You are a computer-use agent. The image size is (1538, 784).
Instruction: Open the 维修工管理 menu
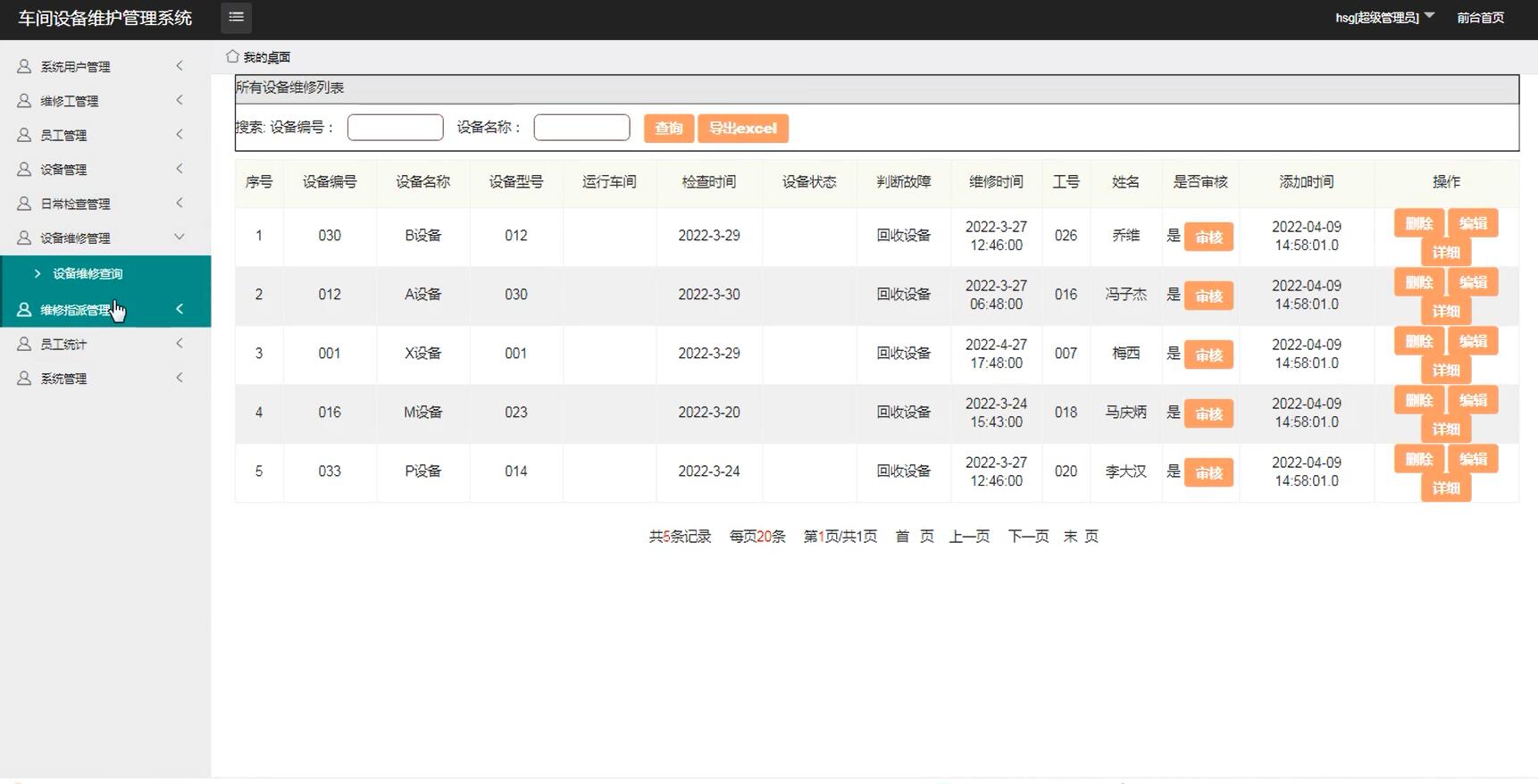coord(105,101)
